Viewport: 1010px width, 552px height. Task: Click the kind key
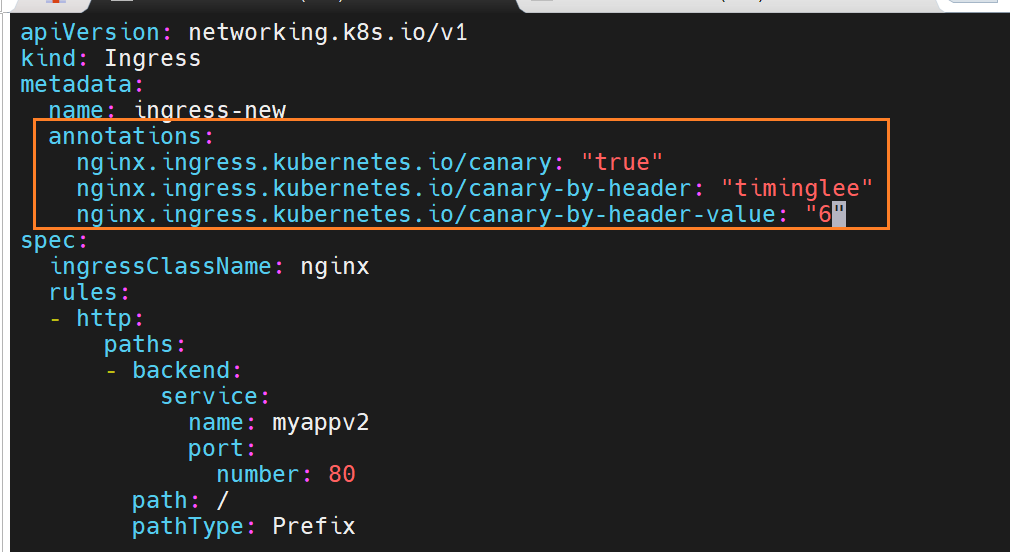[48, 59]
